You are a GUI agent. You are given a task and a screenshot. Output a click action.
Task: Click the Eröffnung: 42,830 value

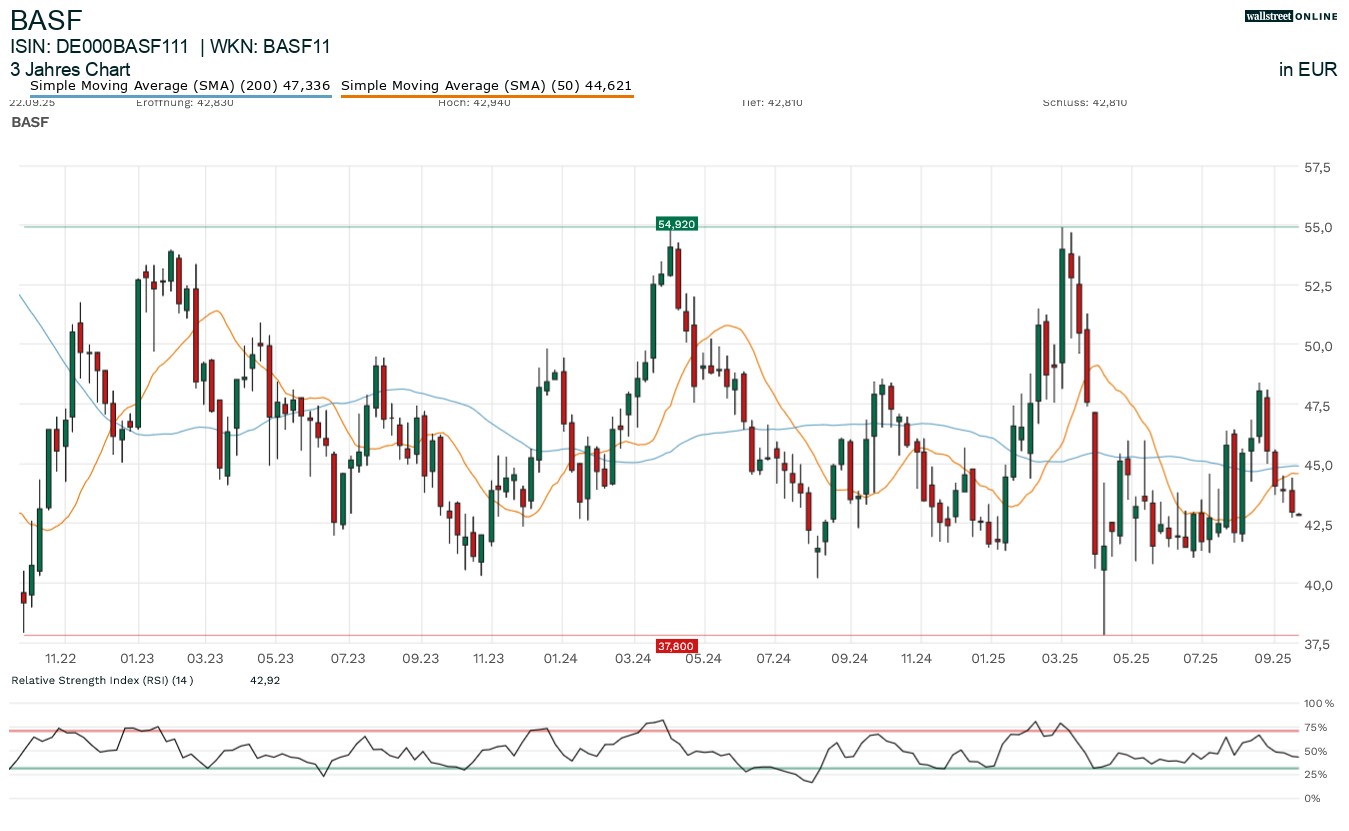point(184,102)
